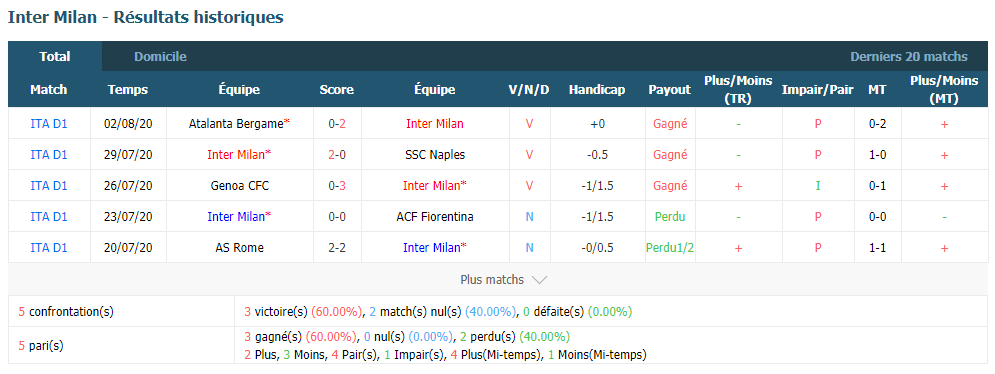This screenshot has width=995, height=374.
Task: Click Atalanta Bergame team name
Action: pyautogui.click(x=236, y=124)
